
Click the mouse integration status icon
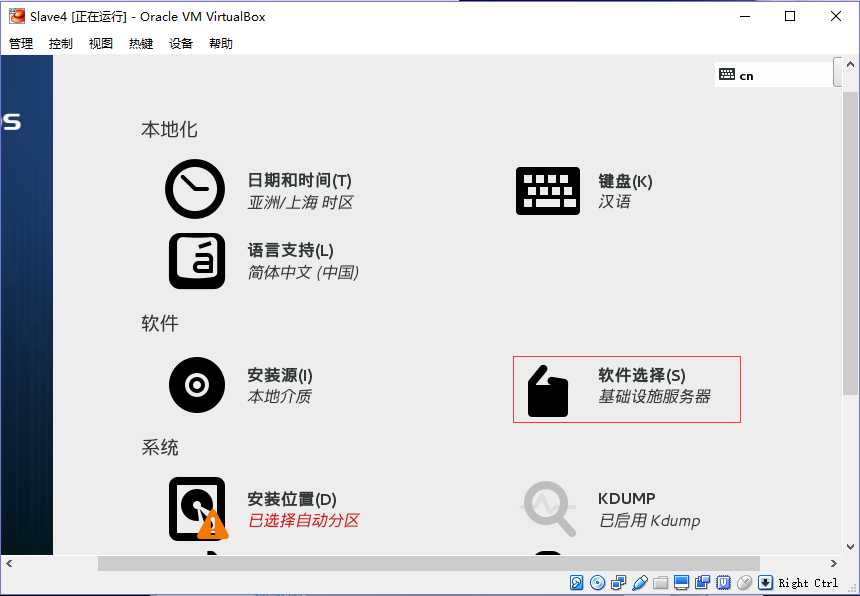[x=744, y=582]
